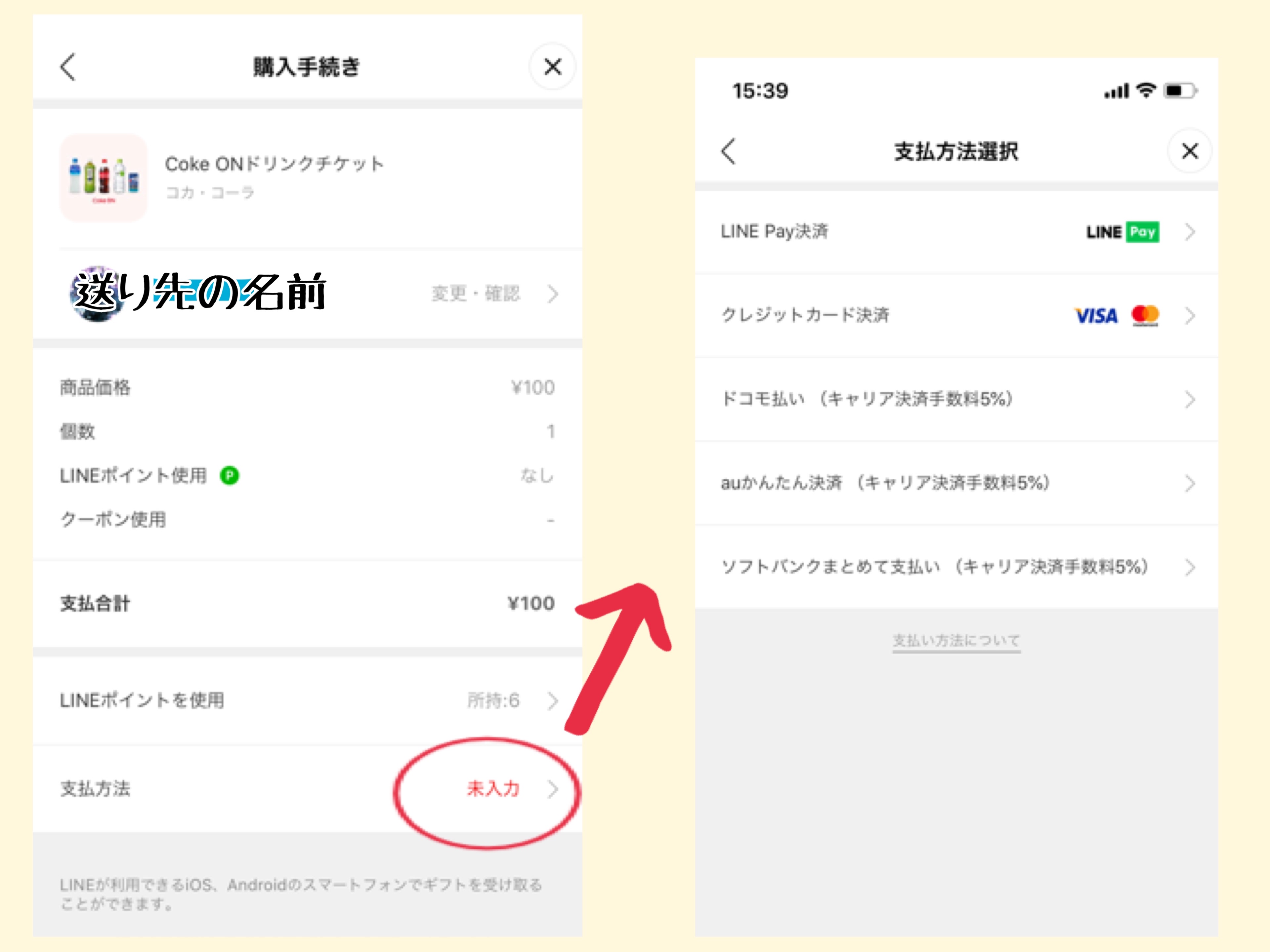Open 変更・確認 for the recipient
Screen dimensions: 1270x952
tap(475, 294)
